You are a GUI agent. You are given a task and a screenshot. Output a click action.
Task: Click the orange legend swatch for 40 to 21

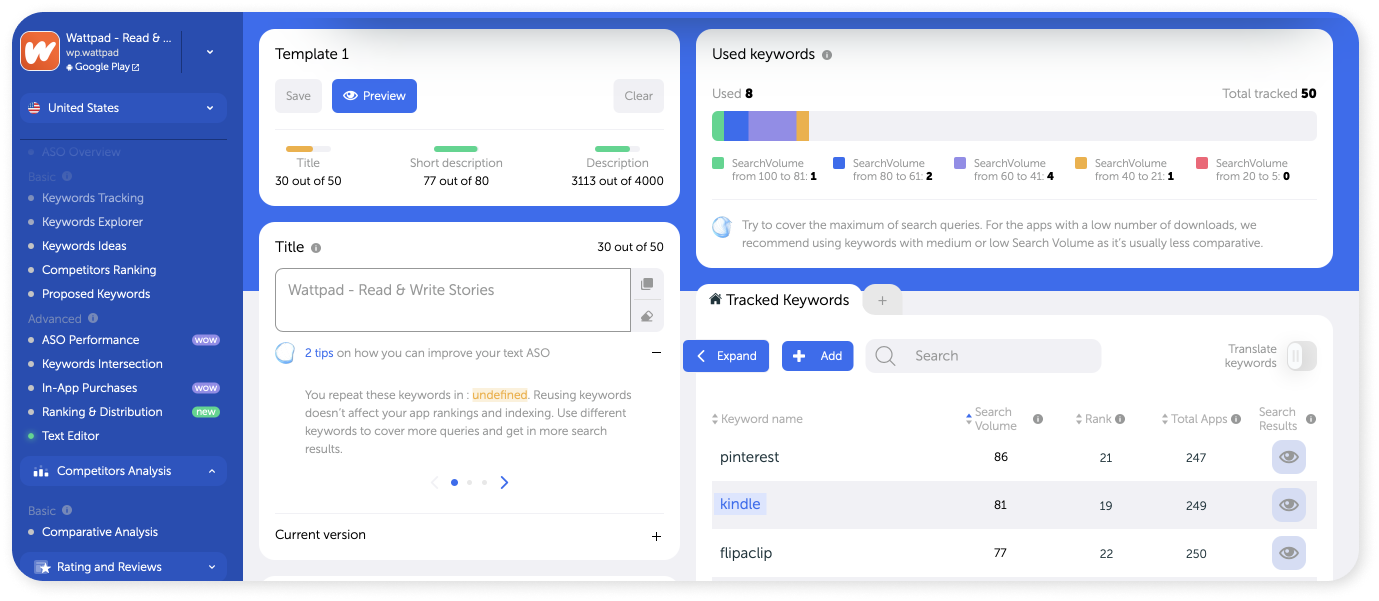[1081, 163]
